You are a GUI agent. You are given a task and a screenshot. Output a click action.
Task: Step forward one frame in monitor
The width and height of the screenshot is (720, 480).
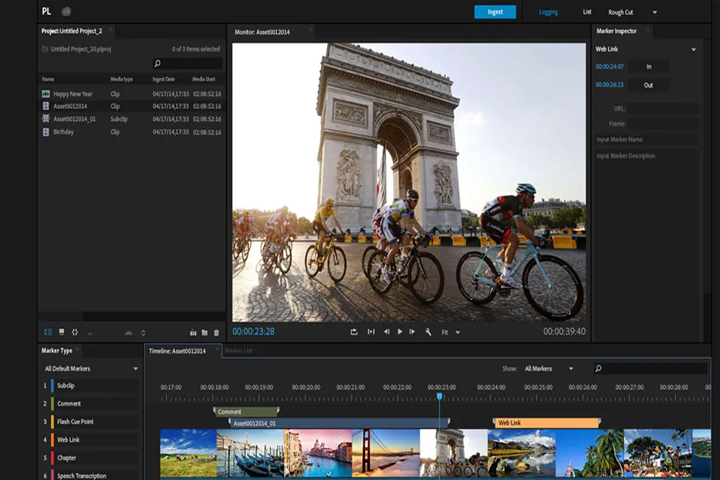[412, 332]
